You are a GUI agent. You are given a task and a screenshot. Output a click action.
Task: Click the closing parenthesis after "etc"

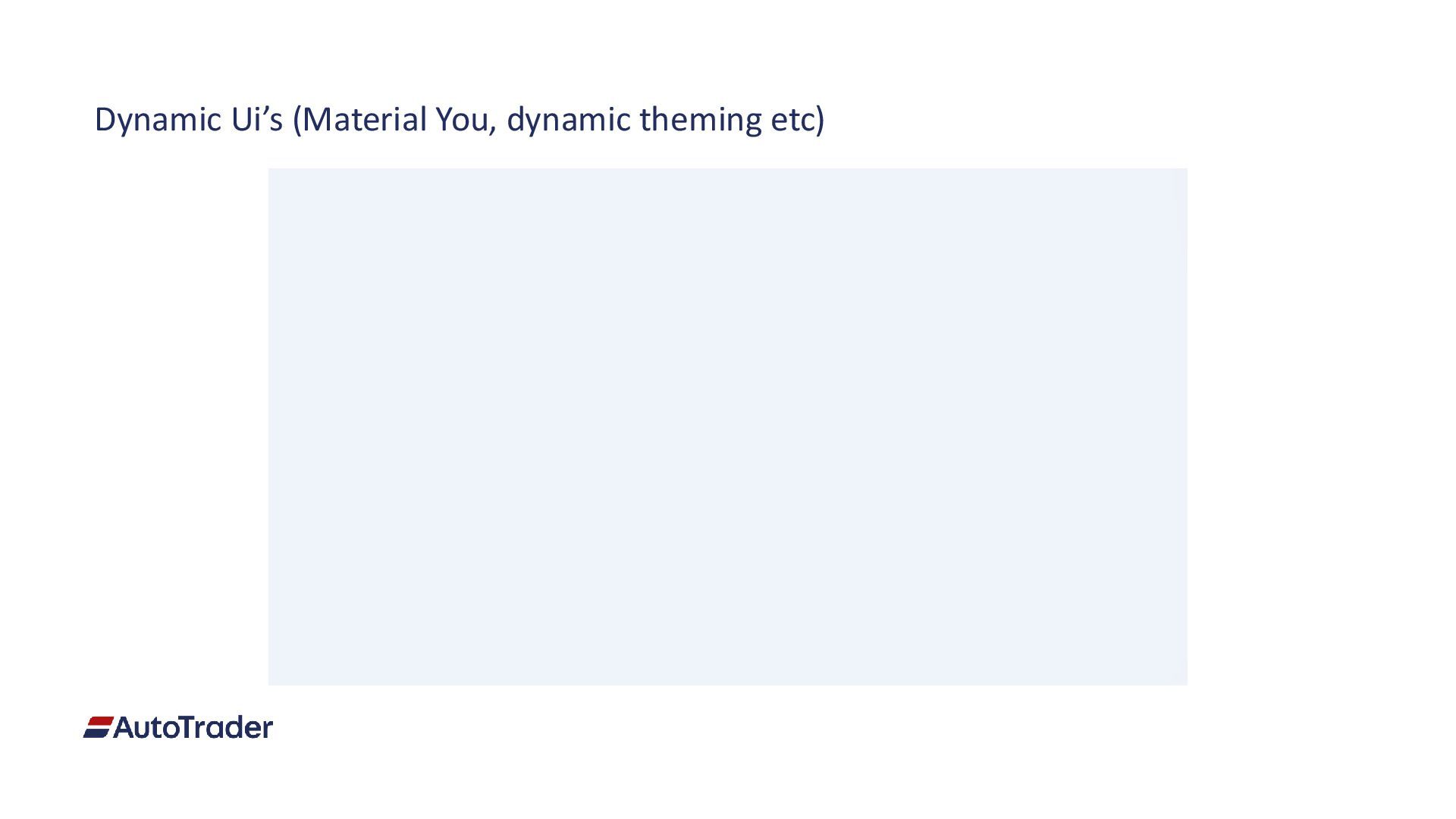point(821,120)
